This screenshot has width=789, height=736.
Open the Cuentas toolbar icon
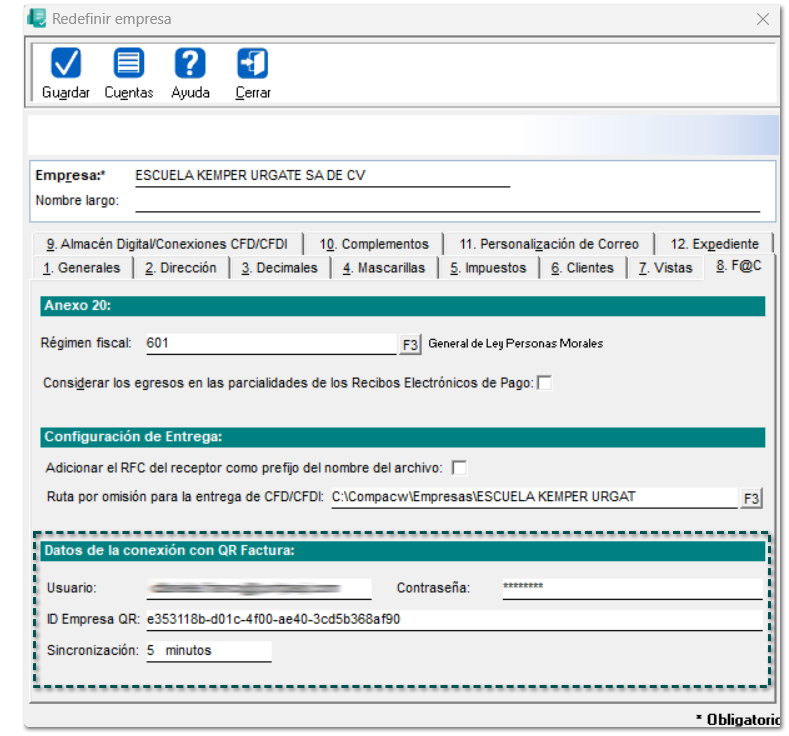click(128, 64)
